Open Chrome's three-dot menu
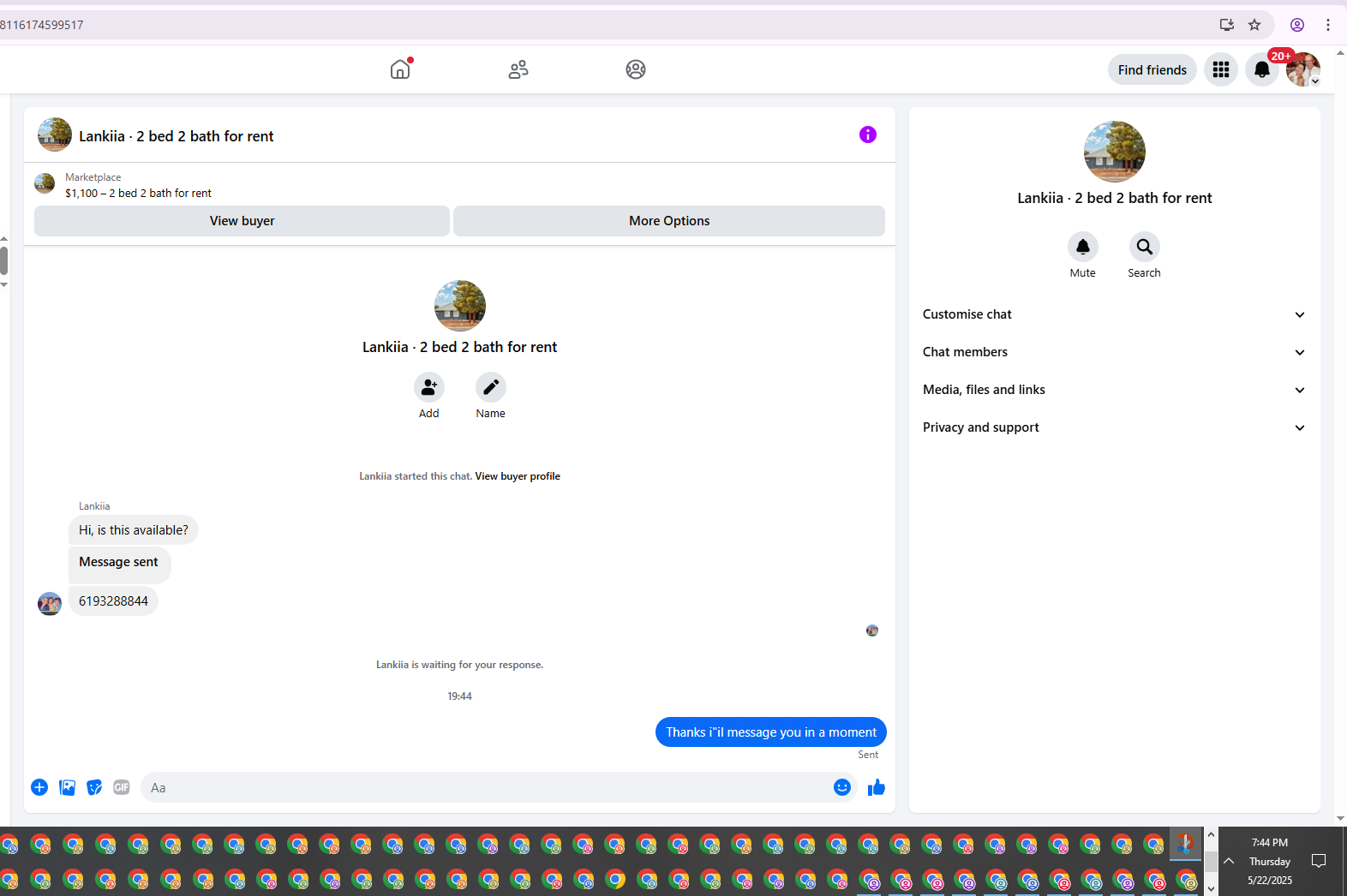The height and width of the screenshot is (896, 1347). [1328, 25]
